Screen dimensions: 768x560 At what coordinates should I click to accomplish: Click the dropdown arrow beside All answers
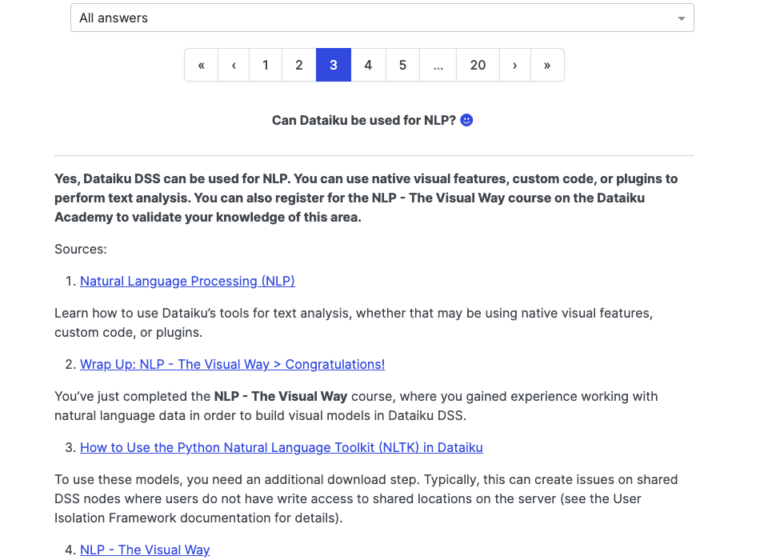681,19
